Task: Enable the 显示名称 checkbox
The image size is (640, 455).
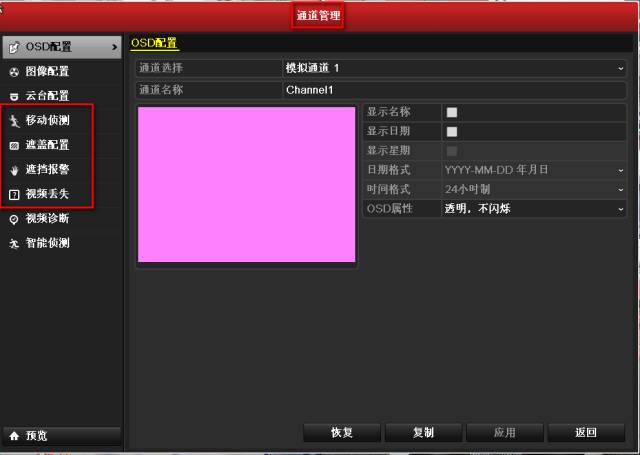Action: click(452, 112)
